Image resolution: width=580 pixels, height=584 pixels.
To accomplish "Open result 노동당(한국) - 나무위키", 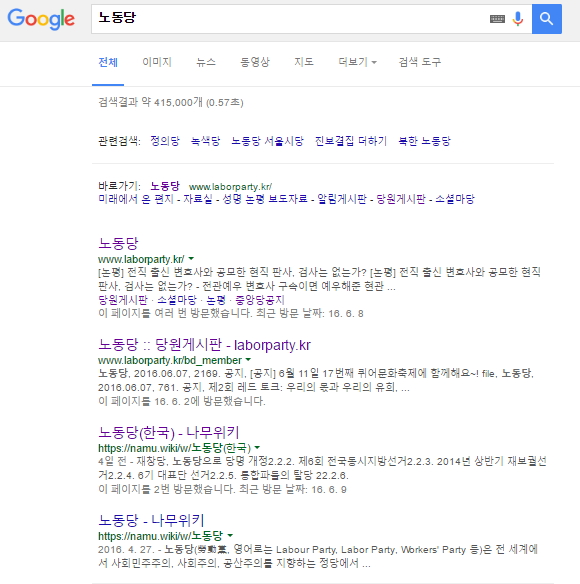I will tap(169, 432).
